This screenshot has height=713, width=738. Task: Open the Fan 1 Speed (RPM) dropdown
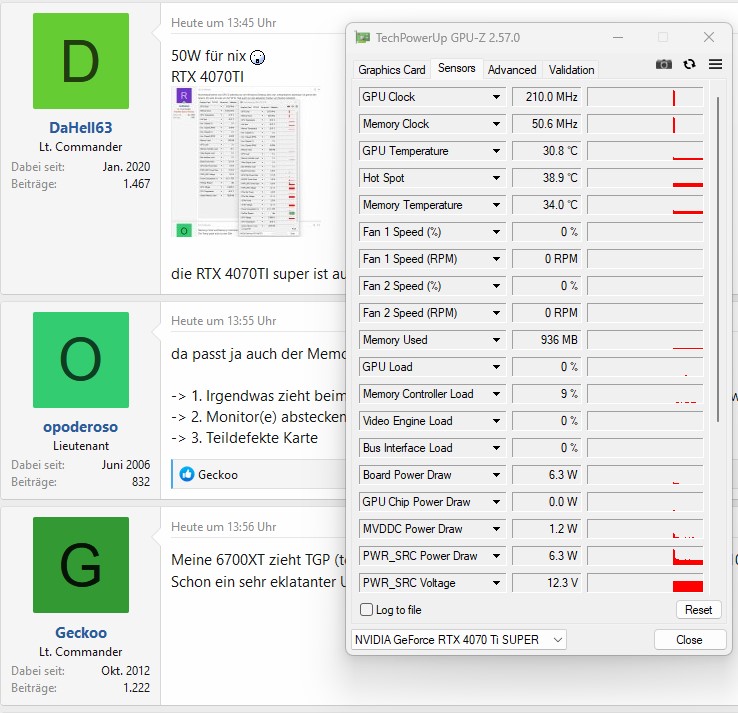(x=496, y=259)
